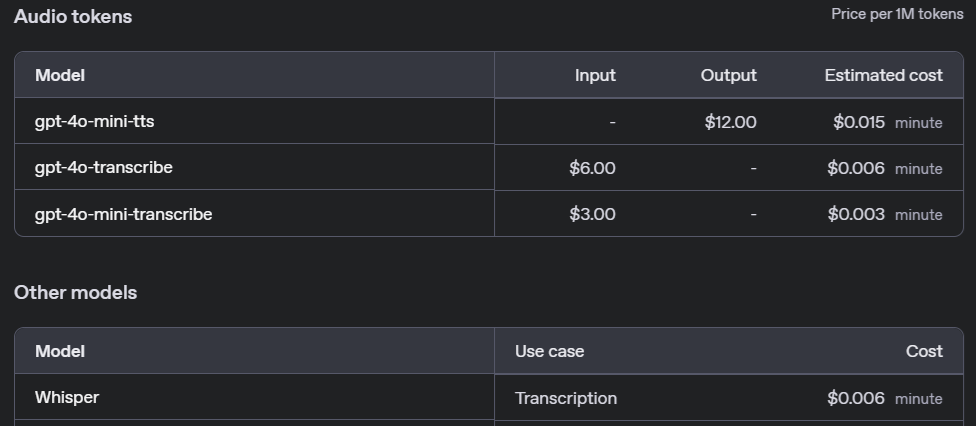Click the Other models heading

pos(75,293)
